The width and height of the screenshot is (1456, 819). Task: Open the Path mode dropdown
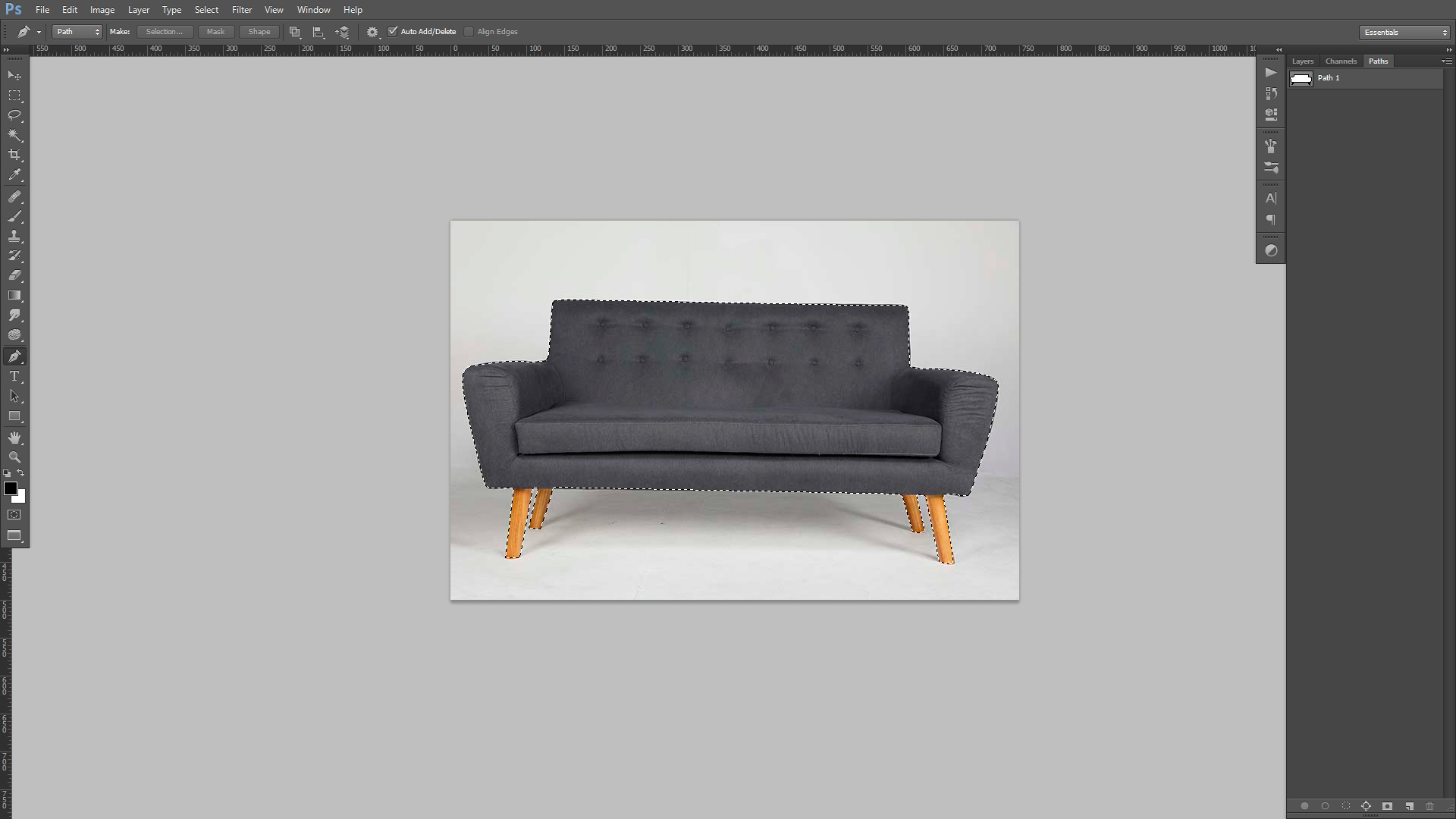point(77,32)
